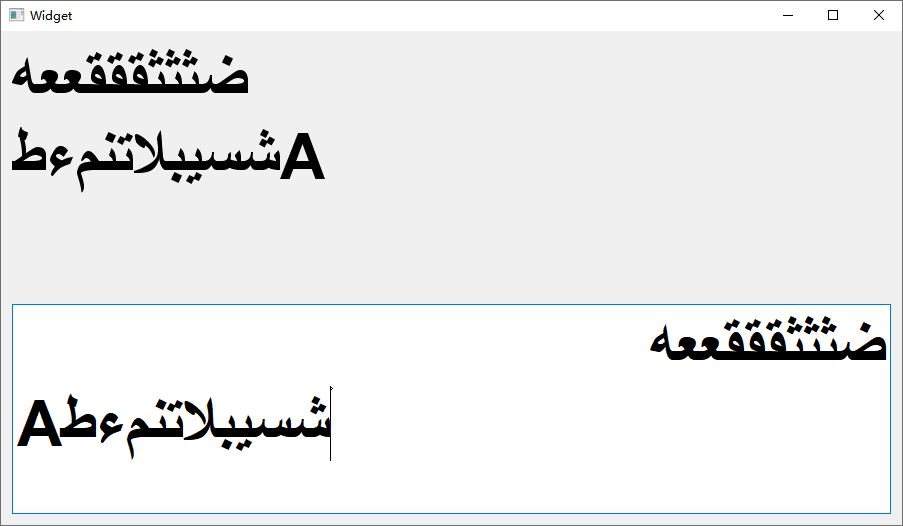Click the upper label's line containing letter A

[x=168, y=158]
